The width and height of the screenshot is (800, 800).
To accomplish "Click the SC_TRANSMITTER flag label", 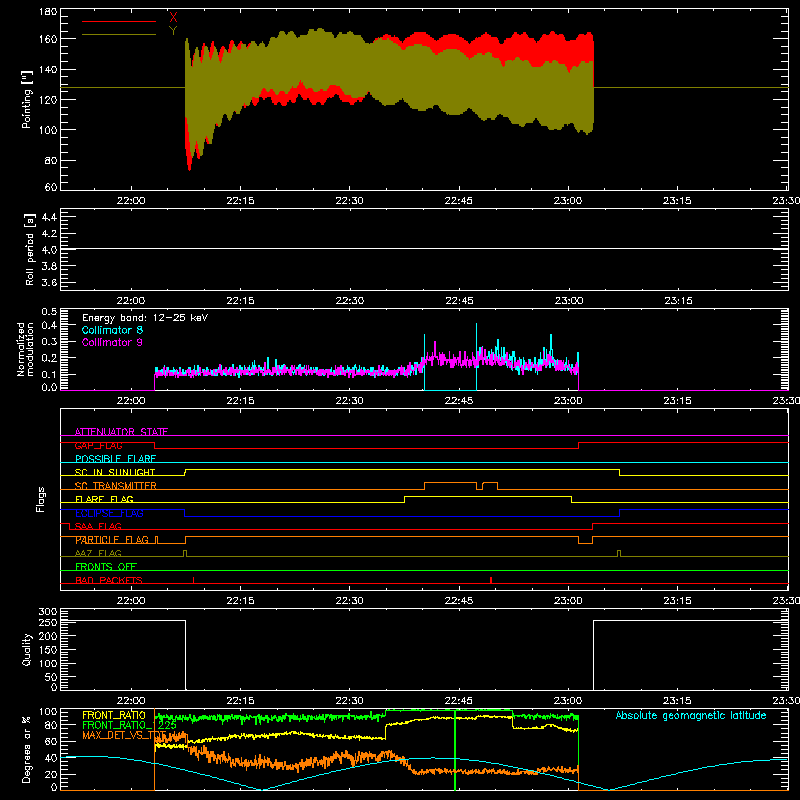I will [x=116, y=486].
